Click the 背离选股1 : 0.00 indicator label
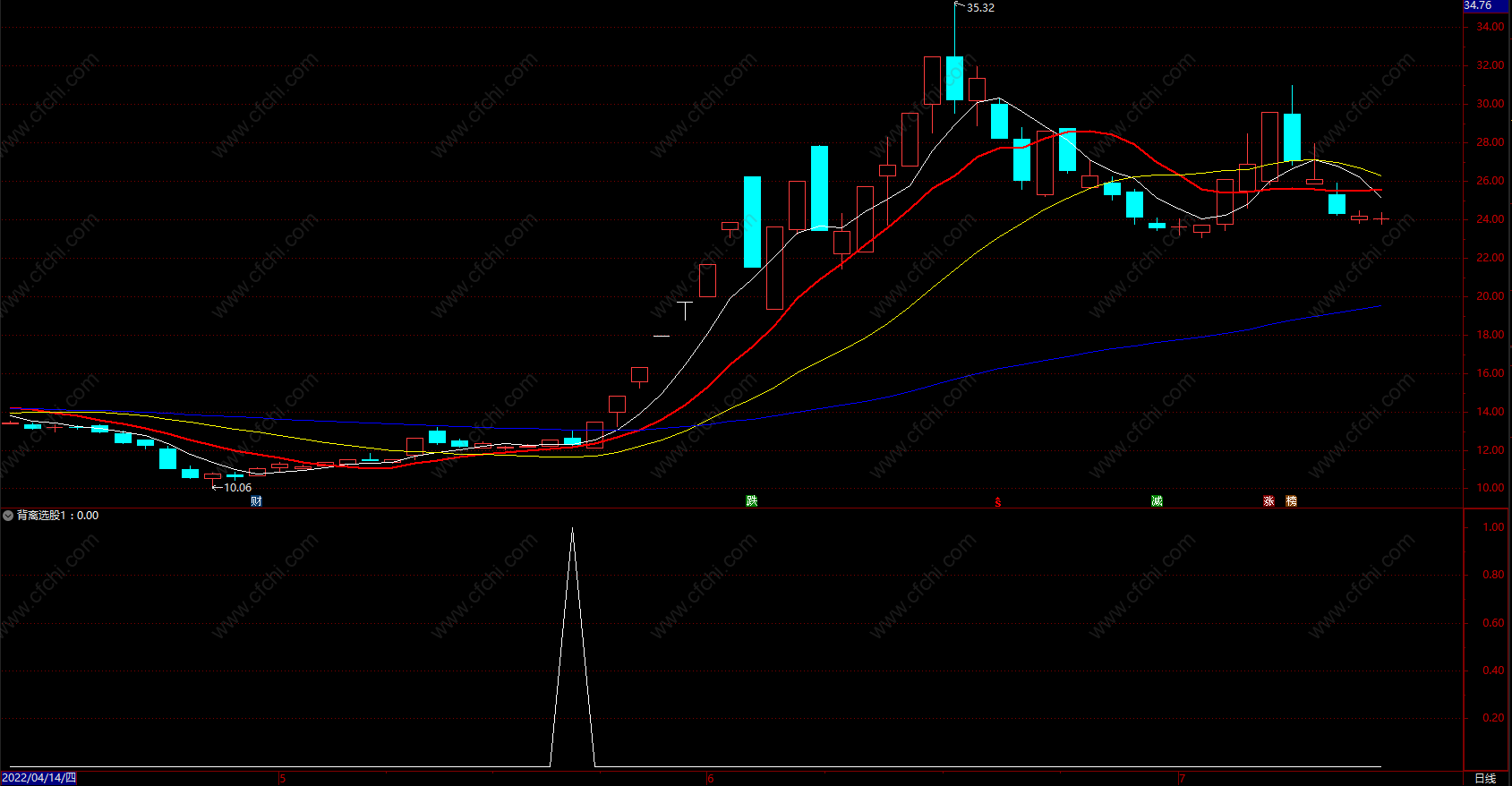The width and height of the screenshot is (1512, 786). 58,516
